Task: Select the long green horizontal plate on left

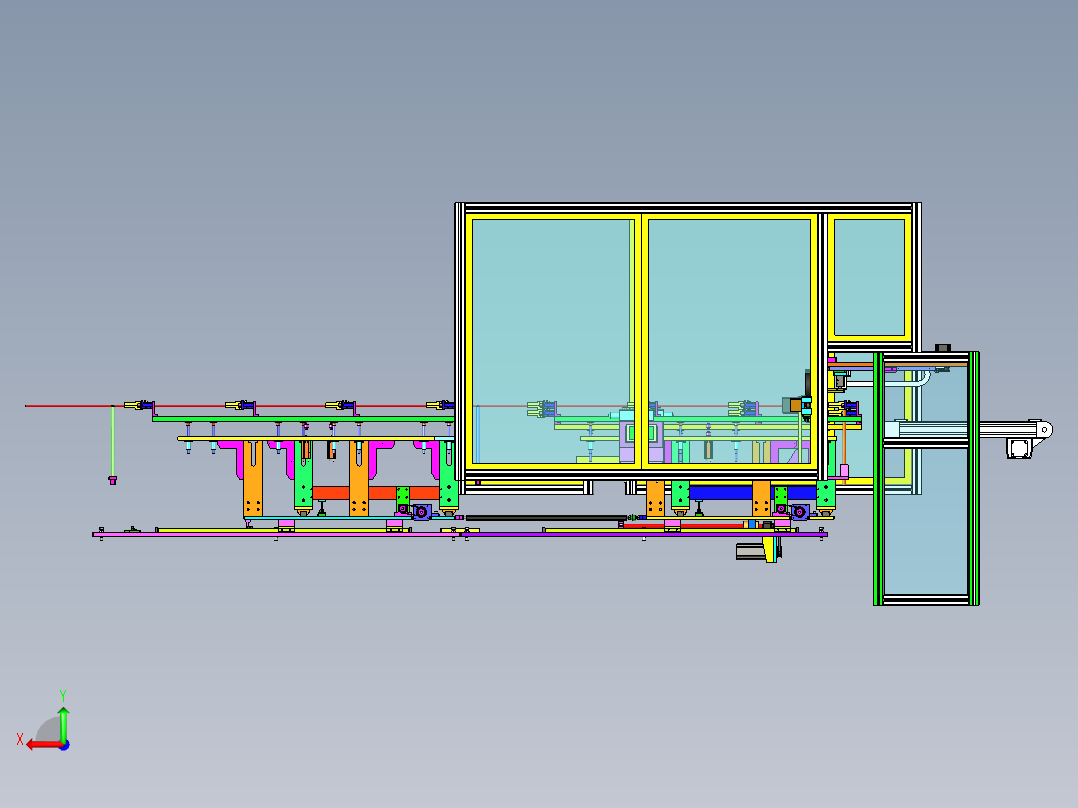Action: [x=303, y=419]
